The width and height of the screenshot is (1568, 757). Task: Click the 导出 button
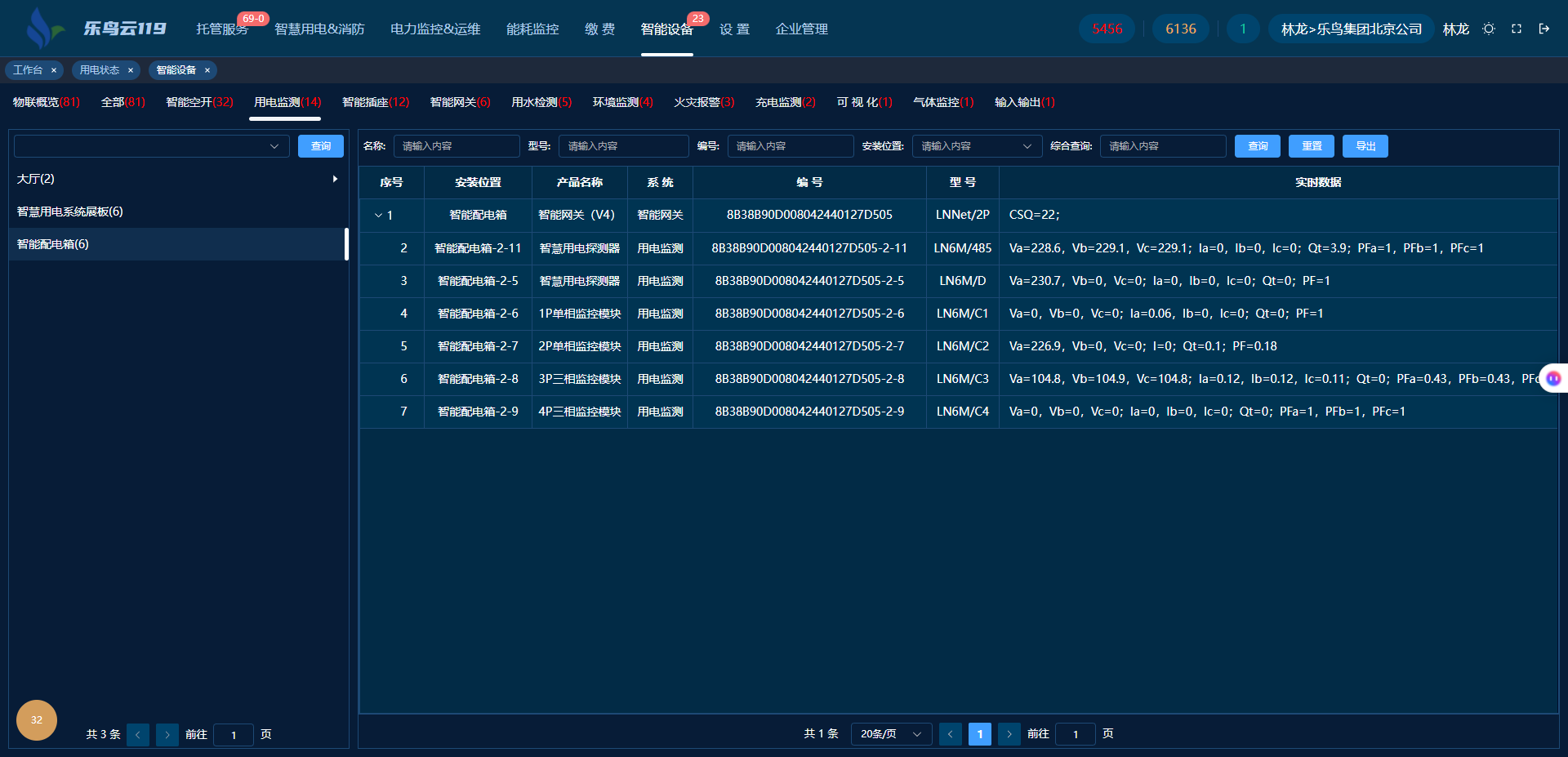click(1365, 146)
